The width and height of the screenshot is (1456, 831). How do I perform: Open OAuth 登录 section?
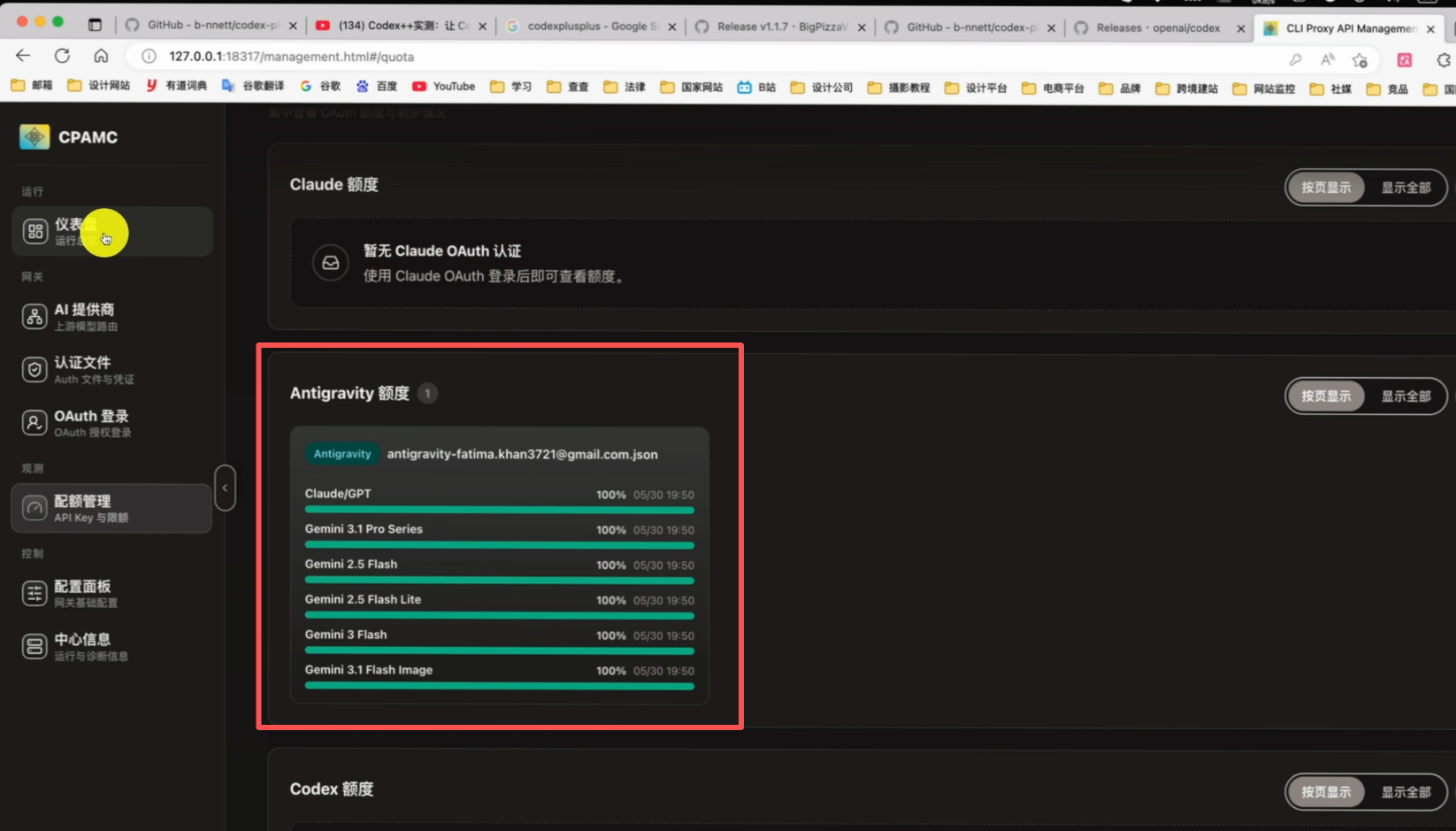111,423
